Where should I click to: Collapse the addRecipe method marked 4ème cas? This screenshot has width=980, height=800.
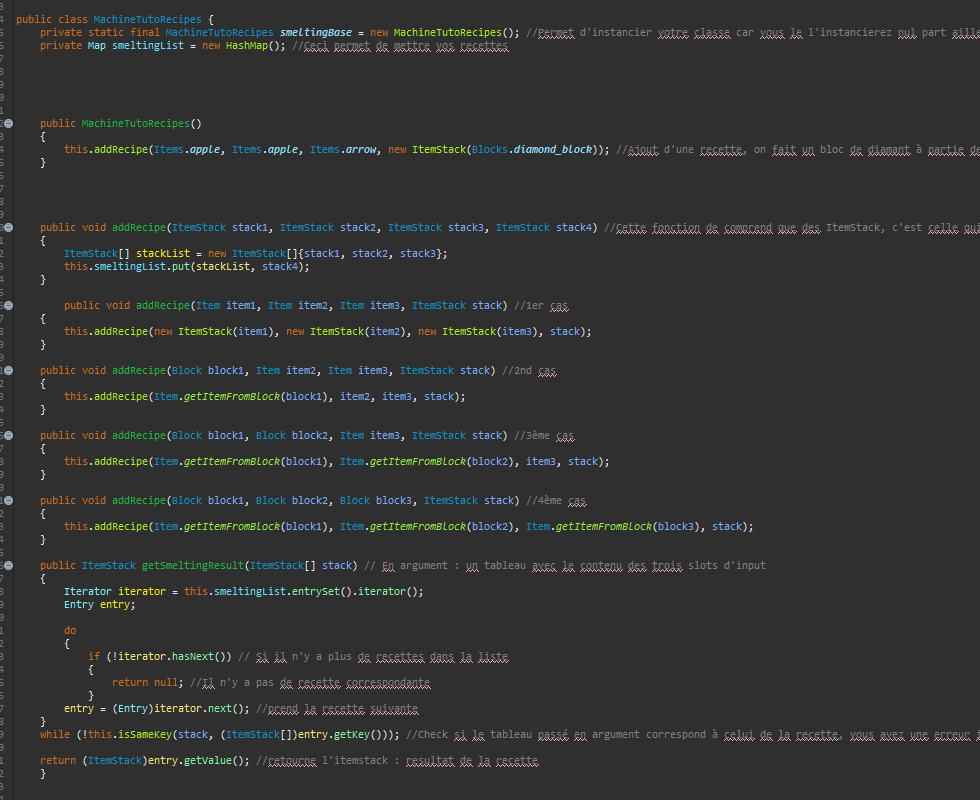point(8,500)
